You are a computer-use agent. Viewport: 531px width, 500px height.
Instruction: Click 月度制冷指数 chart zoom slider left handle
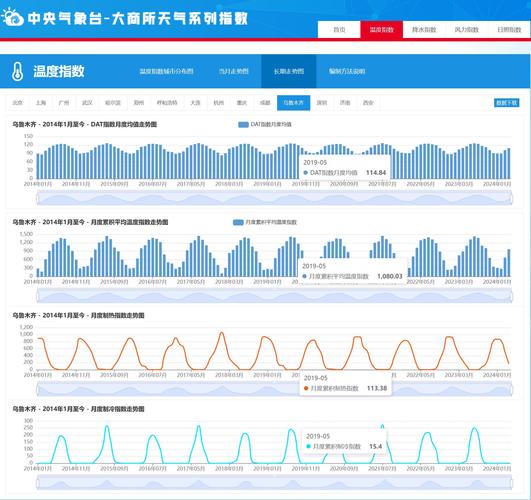click(38, 482)
